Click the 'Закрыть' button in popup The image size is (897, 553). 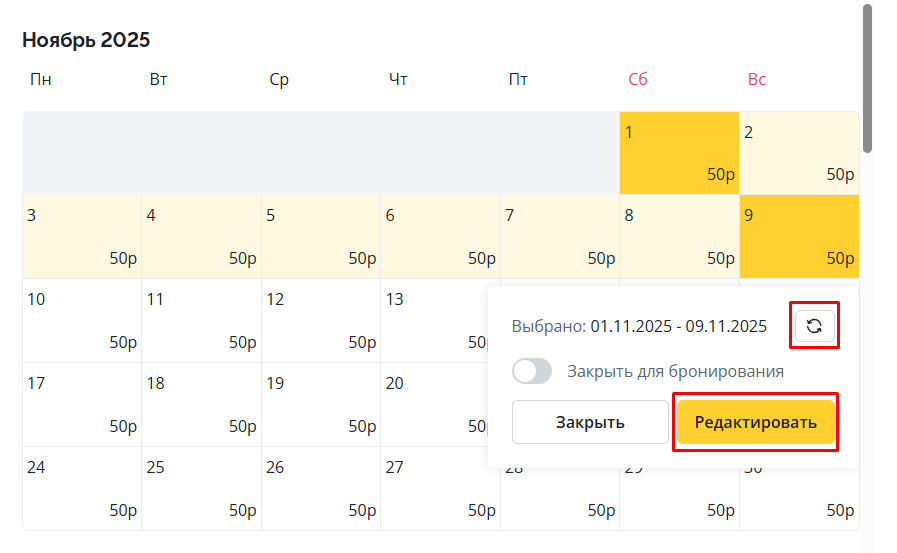[x=590, y=422]
